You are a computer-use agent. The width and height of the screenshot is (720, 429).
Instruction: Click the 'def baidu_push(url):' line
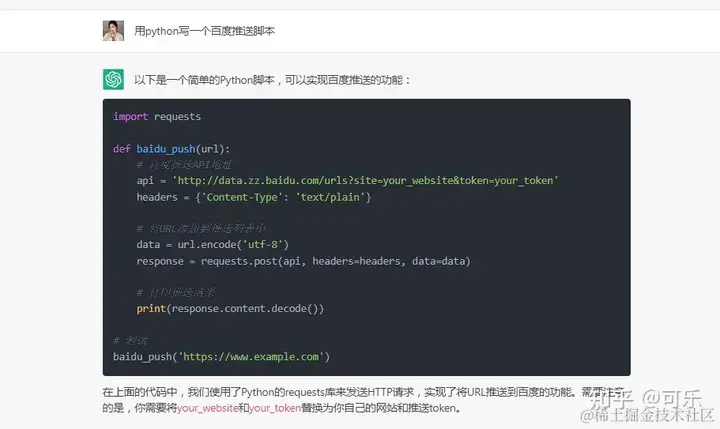click(x=171, y=149)
